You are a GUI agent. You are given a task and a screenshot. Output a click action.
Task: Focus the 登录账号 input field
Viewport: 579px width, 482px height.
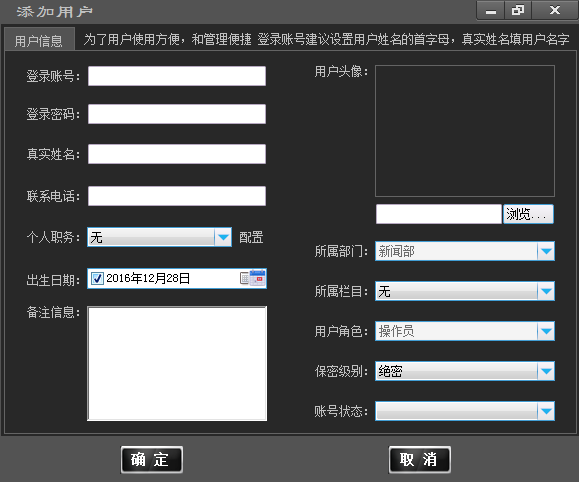(177, 76)
